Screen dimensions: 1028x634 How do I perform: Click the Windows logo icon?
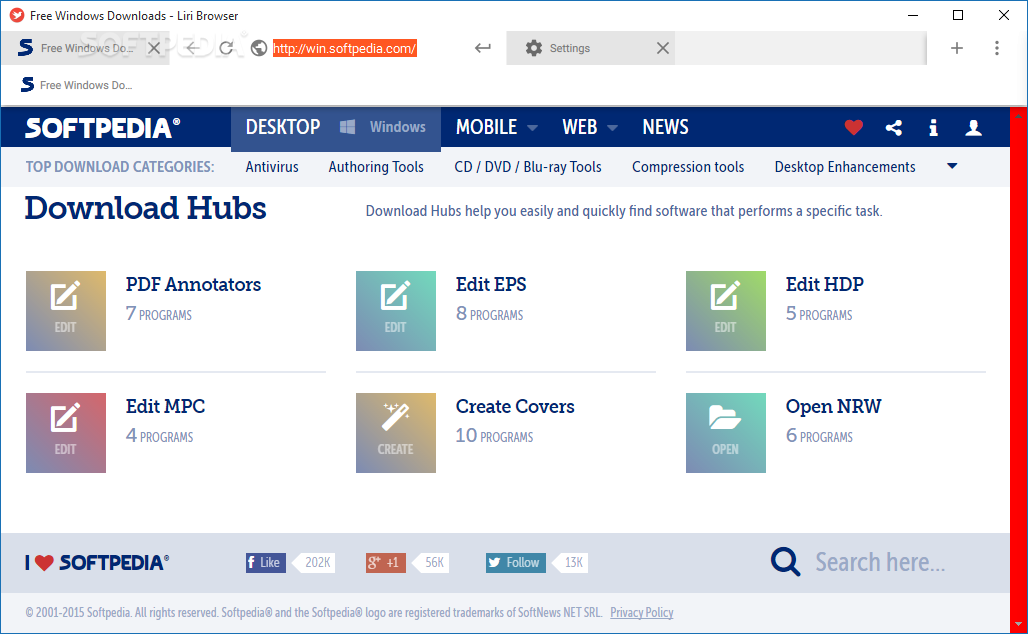tap(347, 127)
